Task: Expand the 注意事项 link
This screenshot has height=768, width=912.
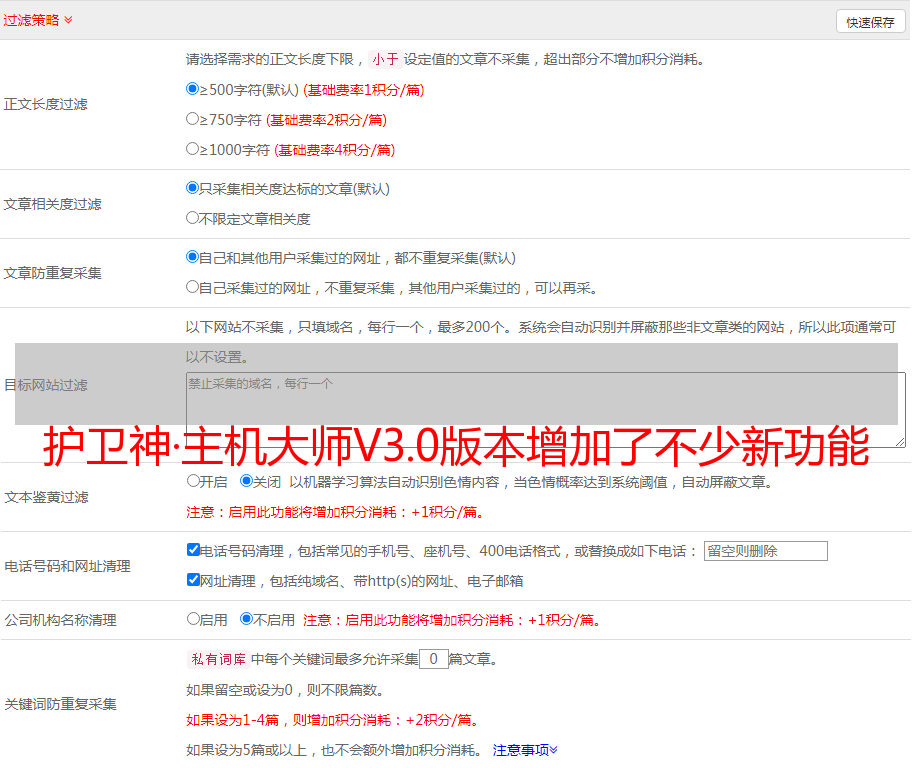Action: [x=525, y=750]
